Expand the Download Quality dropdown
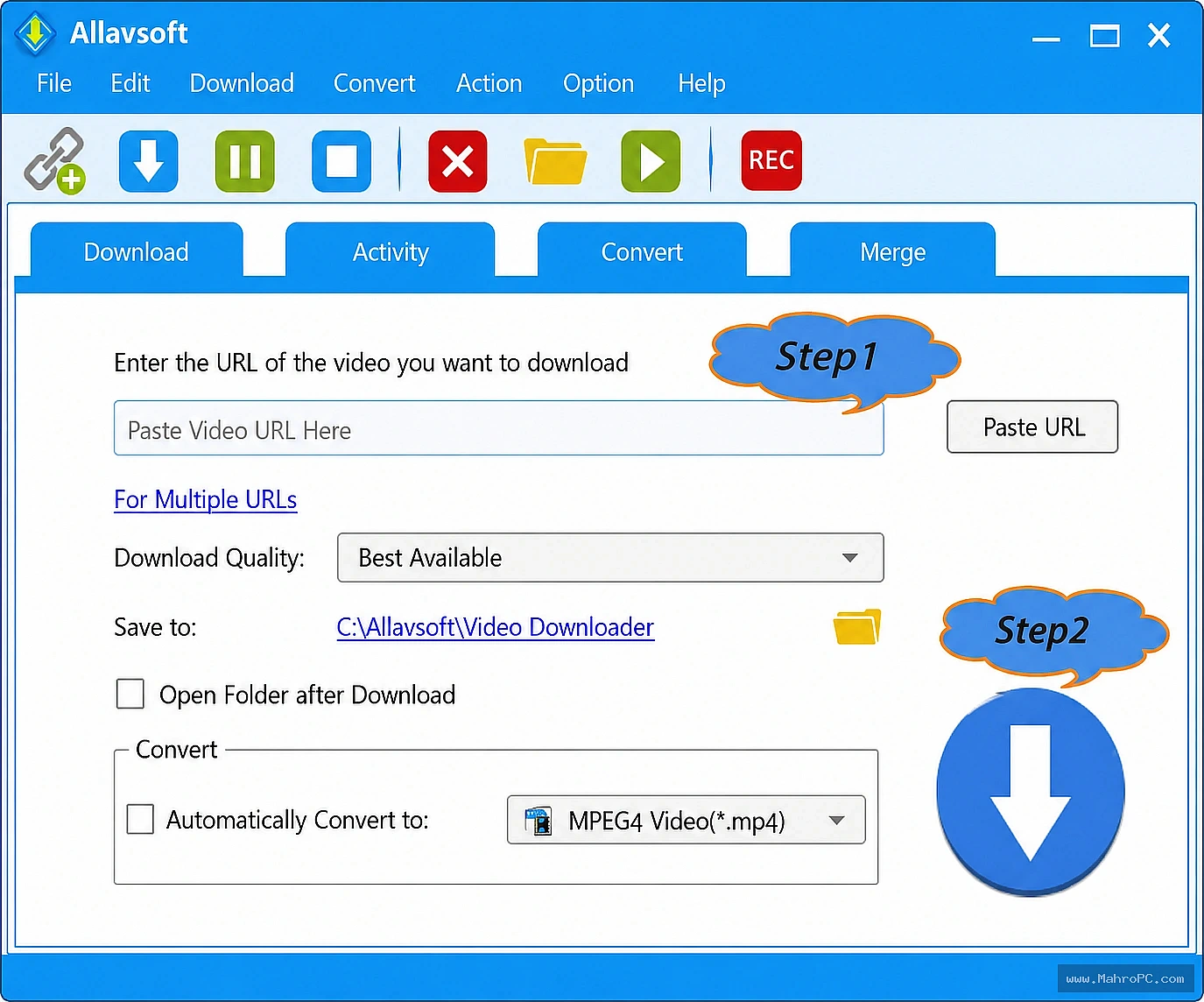 pyautogui.click(x=610, y=557)
